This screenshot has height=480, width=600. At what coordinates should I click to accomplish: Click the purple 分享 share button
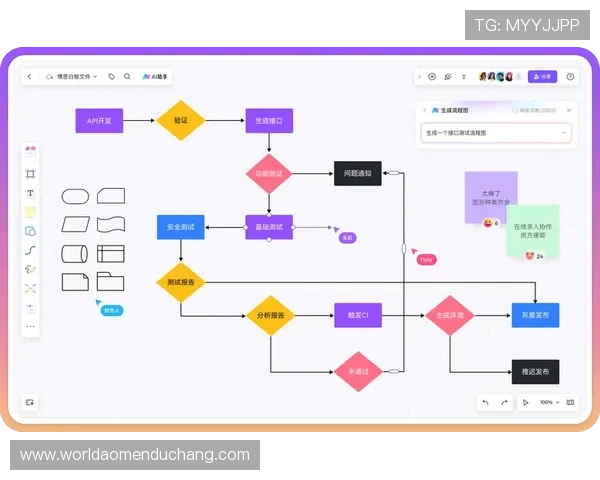pos(542,76)
